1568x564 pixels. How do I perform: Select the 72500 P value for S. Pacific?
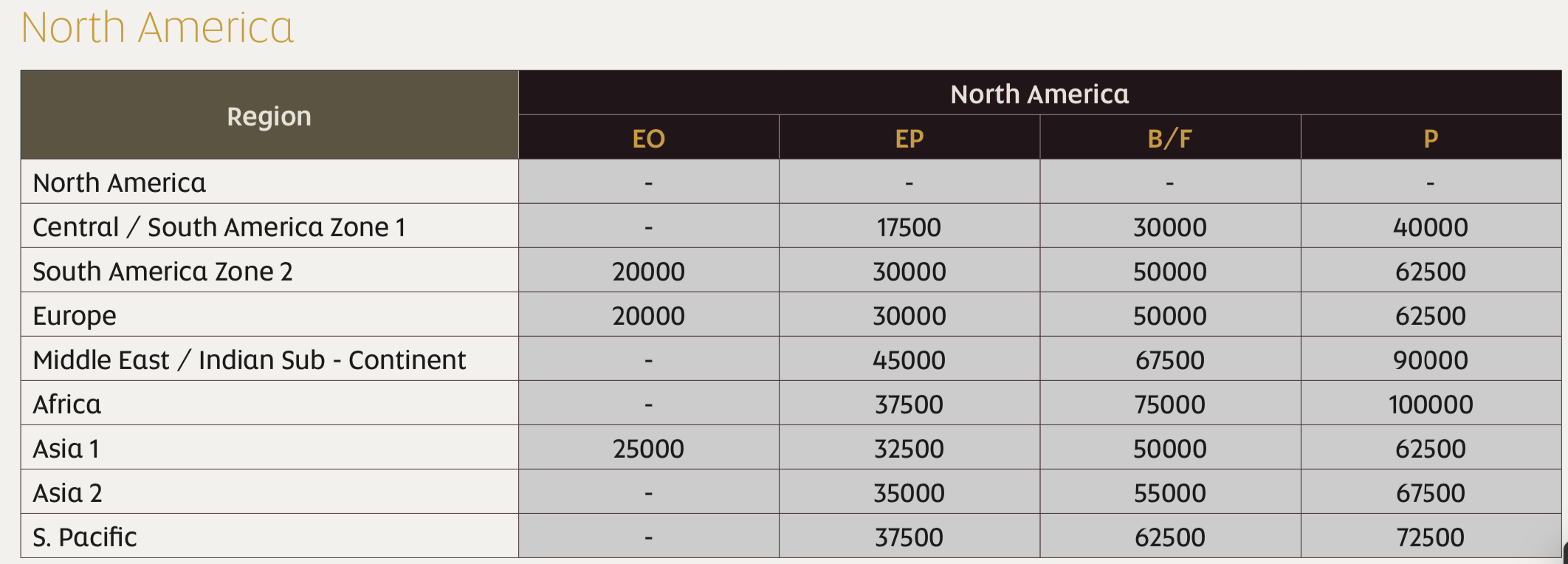click(1431, 537)
